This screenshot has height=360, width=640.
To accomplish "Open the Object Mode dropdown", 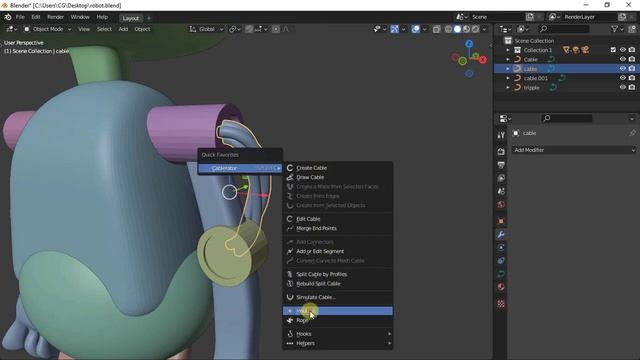I will point(47,29).
